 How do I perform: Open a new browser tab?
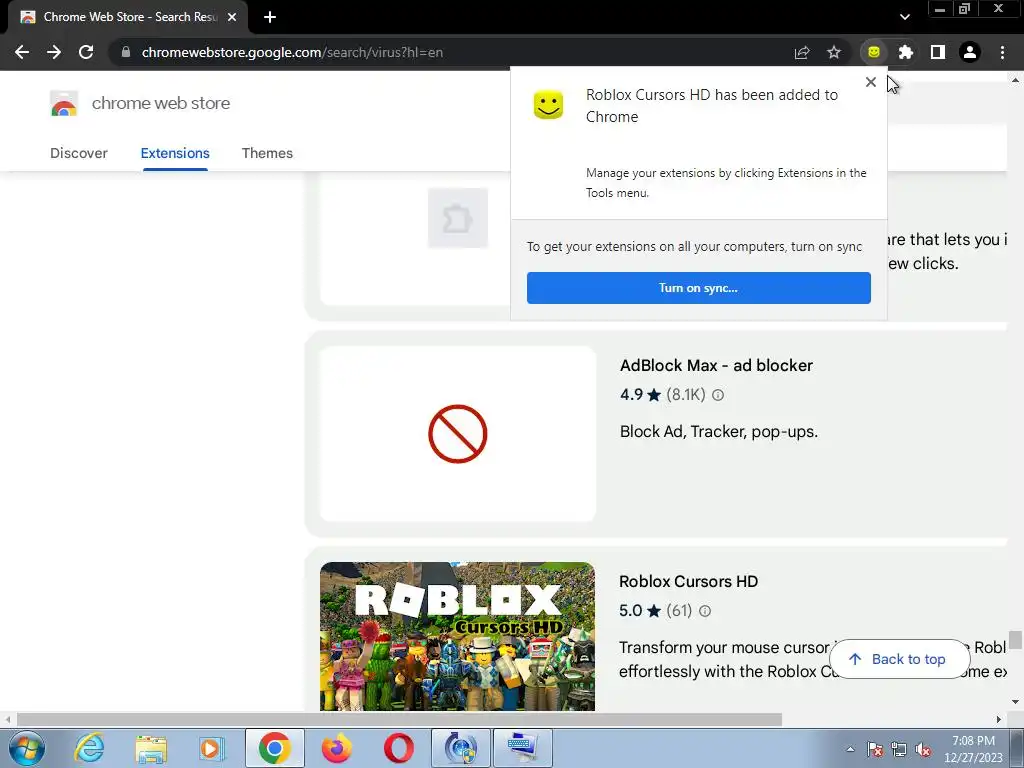tap(270, 17)
